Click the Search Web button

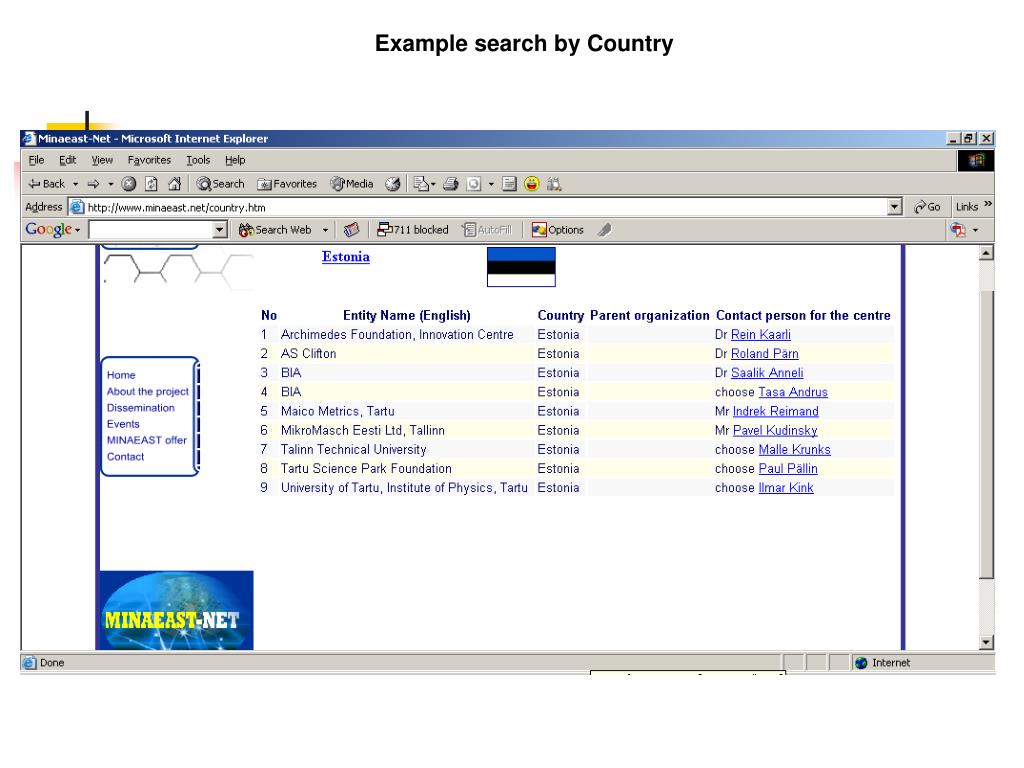274,230
